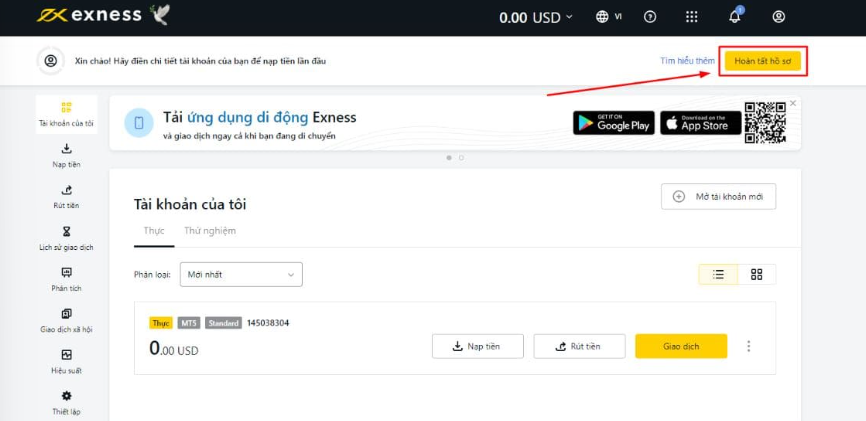Switch to list view layout
This screenshot has height=421, width=866.
[718, 274]
